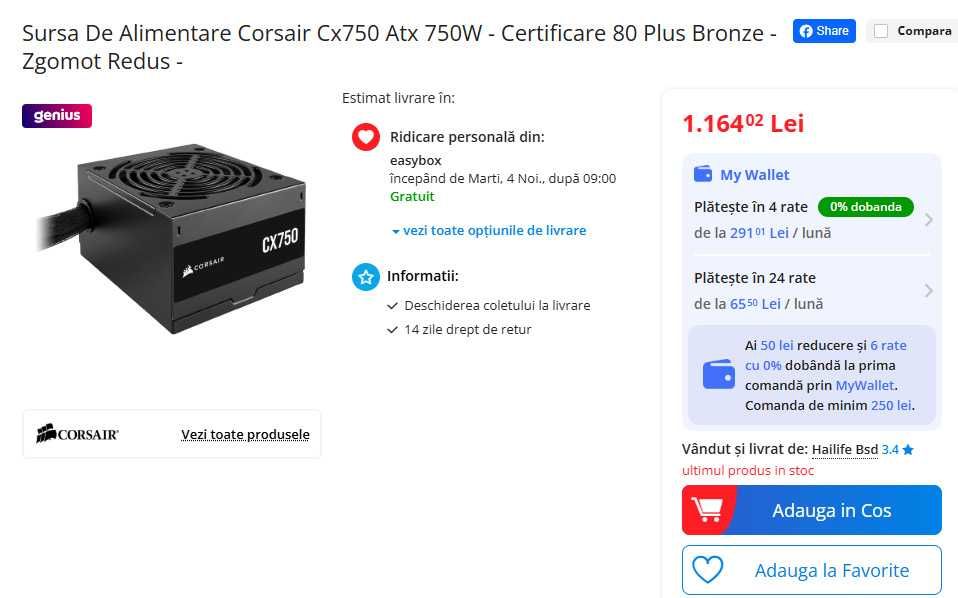This screenshot has height=598, width=958.
Task: Open the 4-installment payment option chevron
Action: coord(928,220)
